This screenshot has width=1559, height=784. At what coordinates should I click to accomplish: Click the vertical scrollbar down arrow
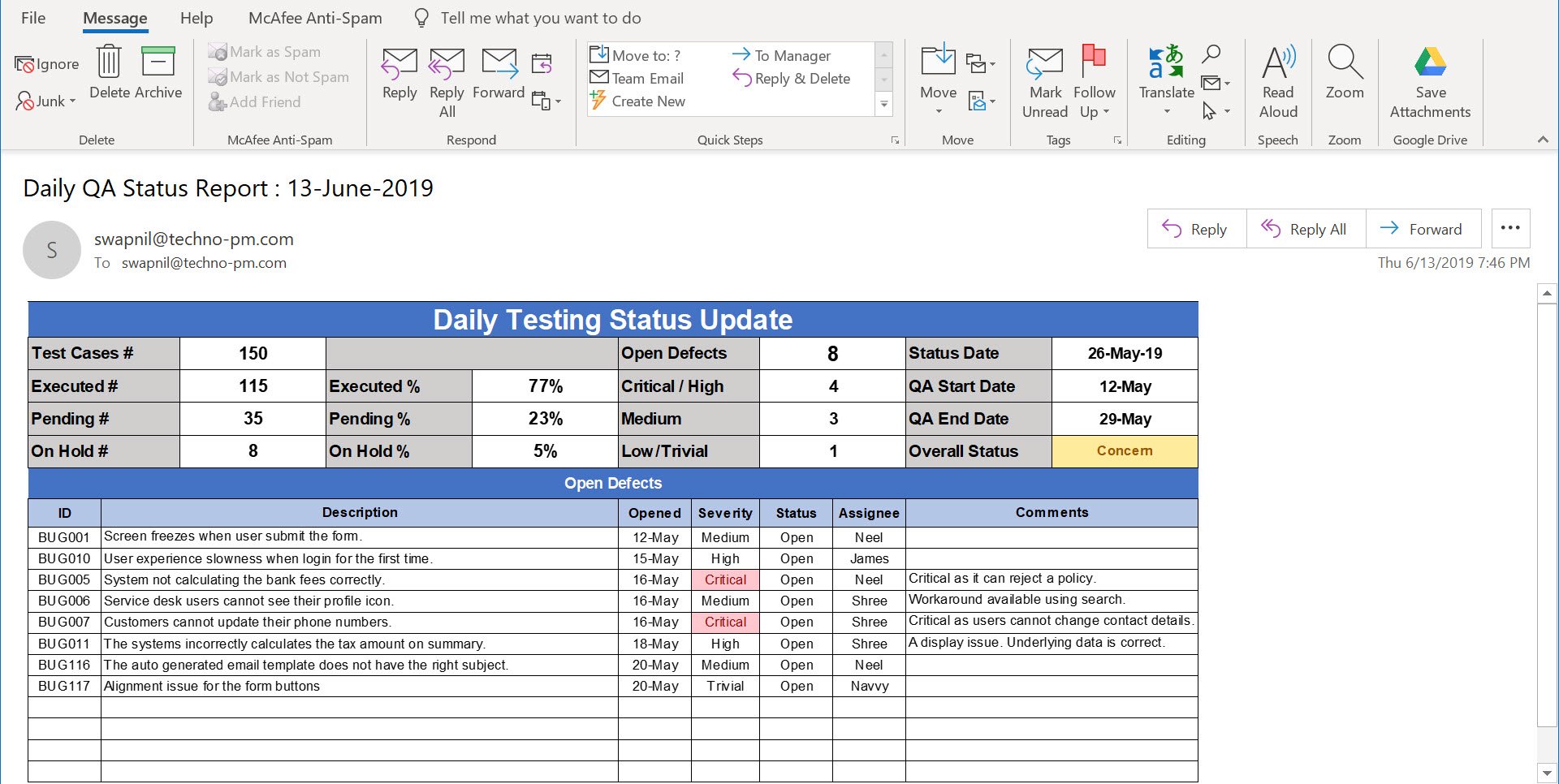pyautogui.click(x=1547, y=773)
